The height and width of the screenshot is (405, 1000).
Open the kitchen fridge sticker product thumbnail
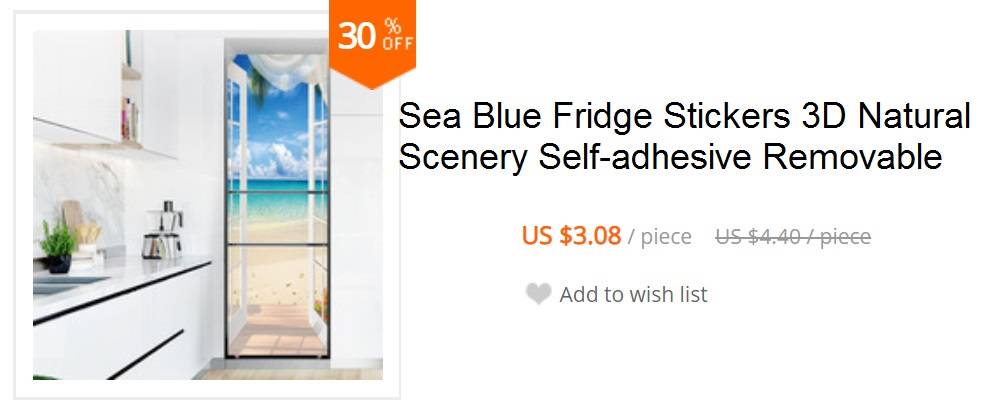208,205
